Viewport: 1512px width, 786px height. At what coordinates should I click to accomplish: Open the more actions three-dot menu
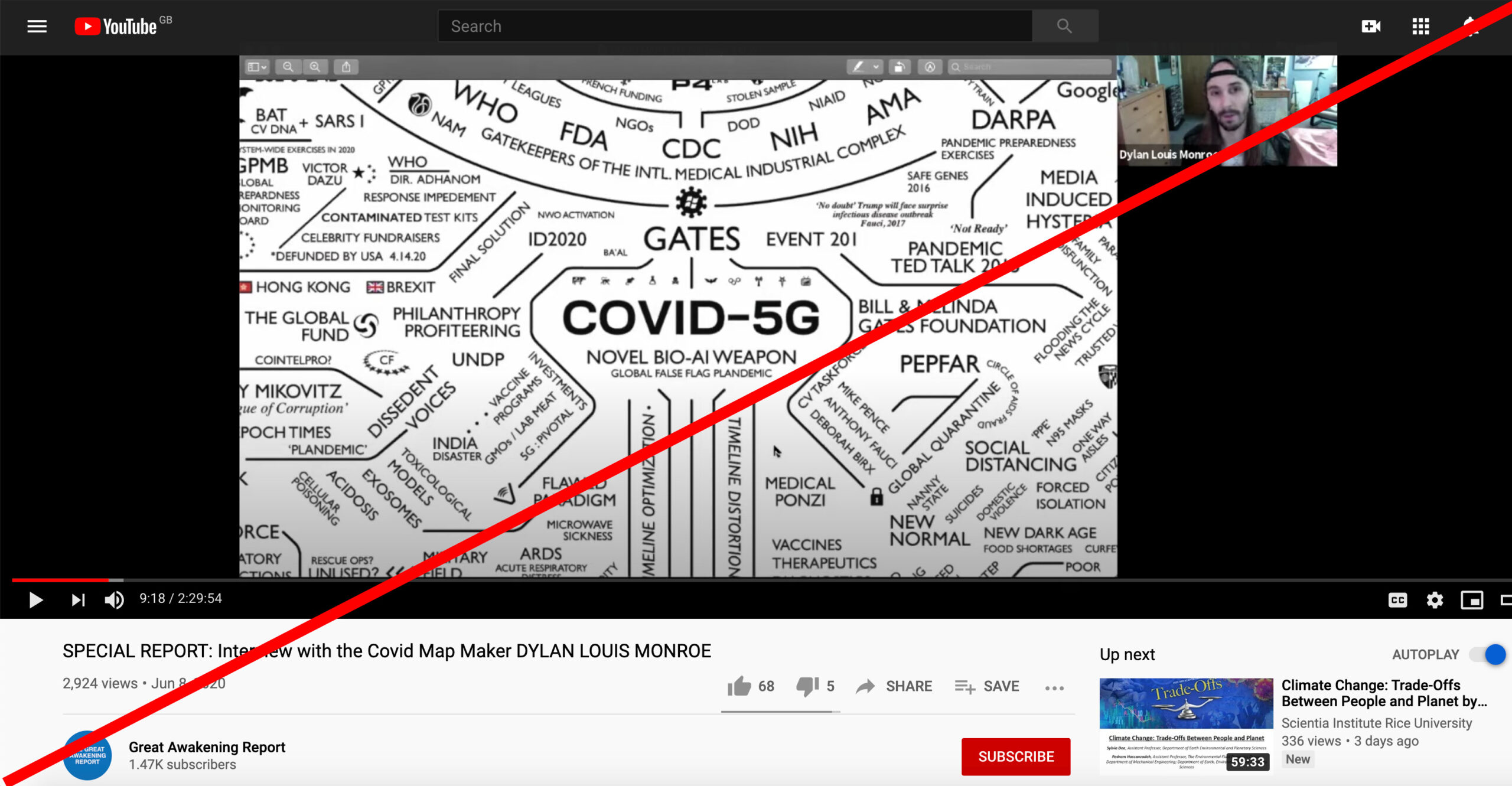click(1054, 688)
